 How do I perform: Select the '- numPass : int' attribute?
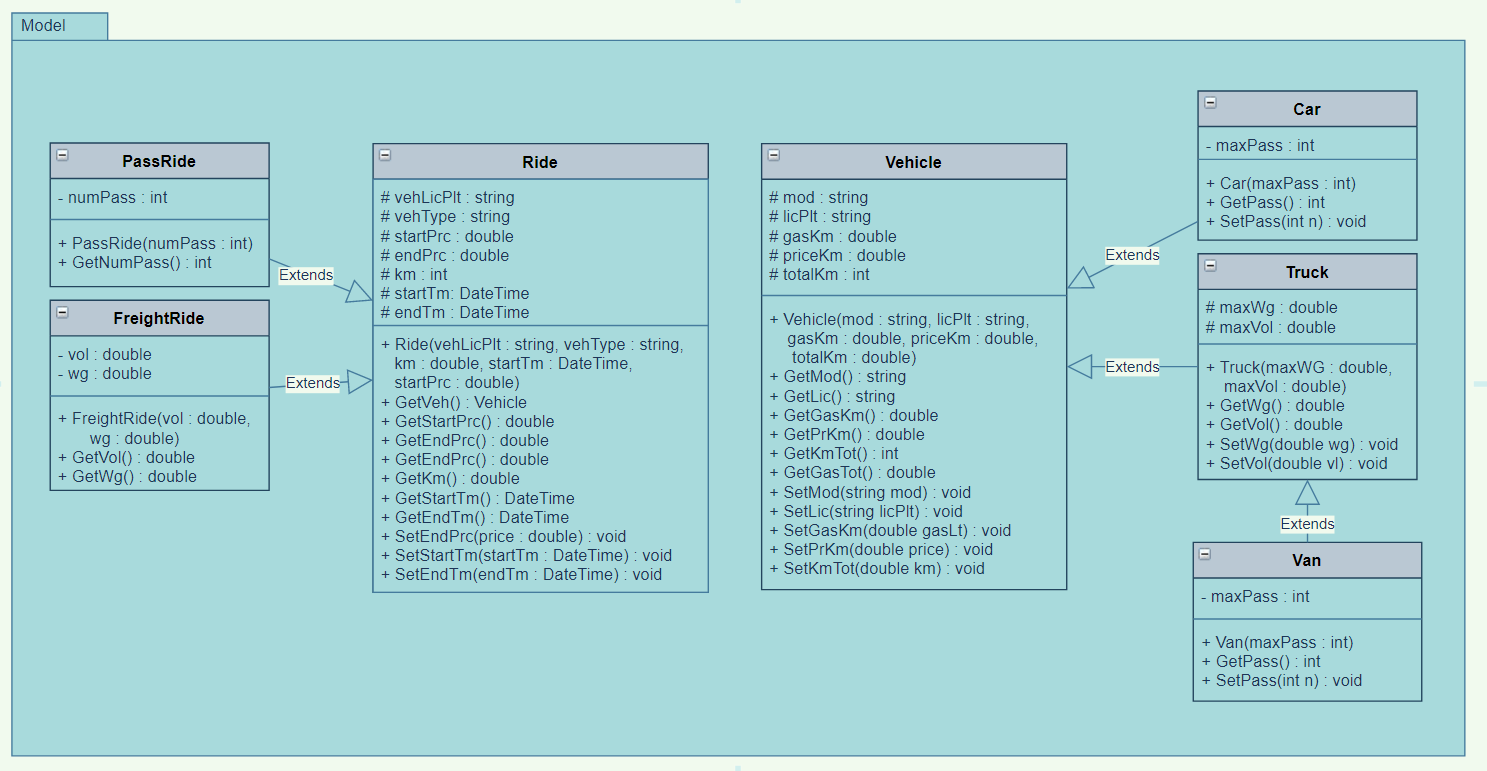(113, 198)
